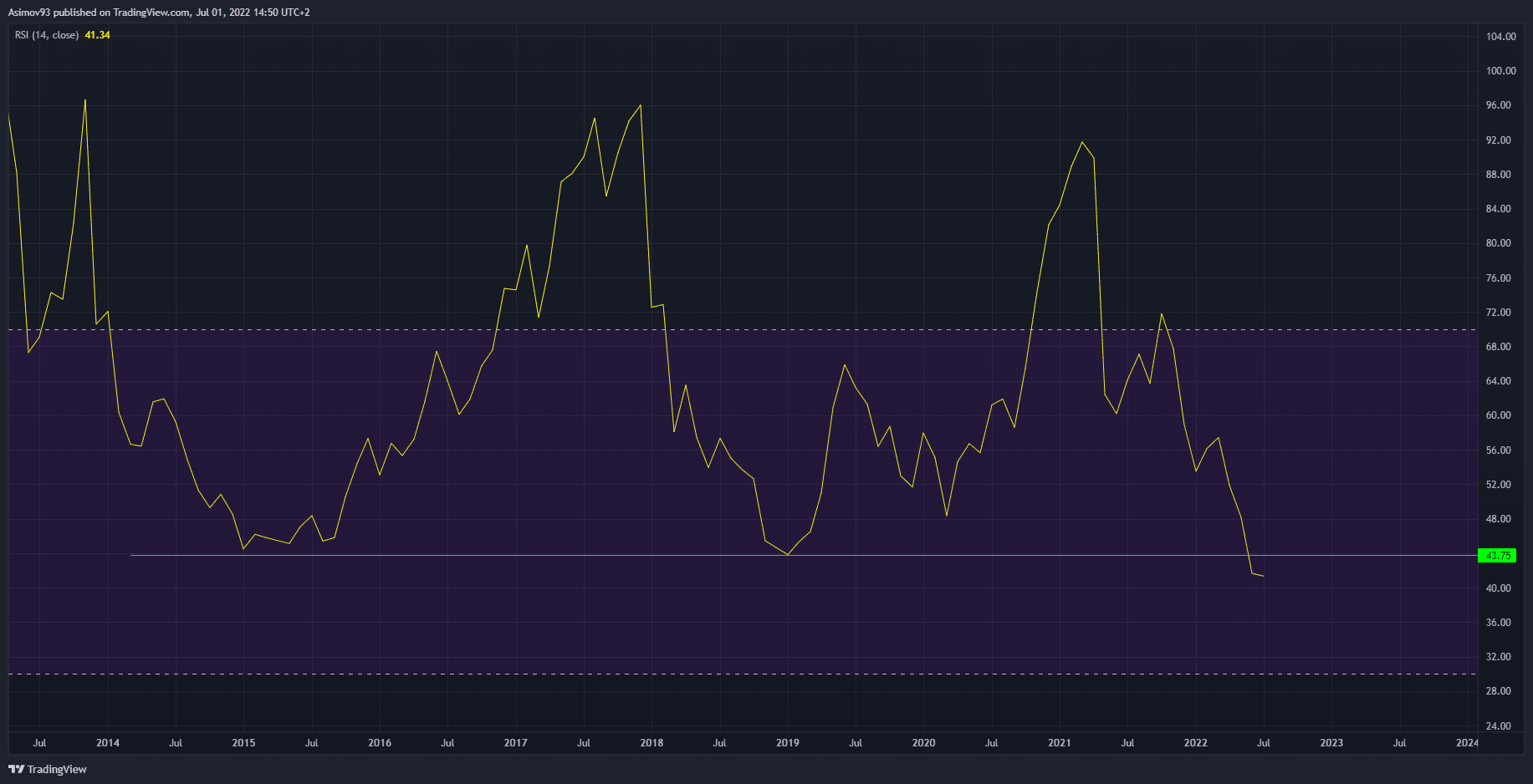Click the green 43.75 price tag
Image resolution: width=1533 pixels, height=784 pixels.
point(1497,556)
